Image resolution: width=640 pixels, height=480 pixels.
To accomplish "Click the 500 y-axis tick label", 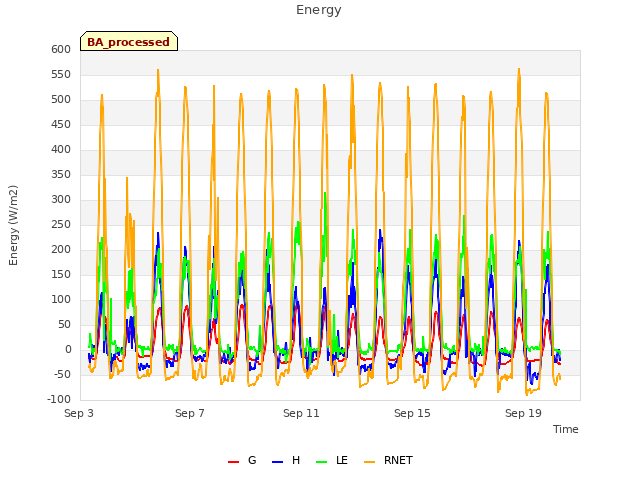I will click(x=61, y=100).
